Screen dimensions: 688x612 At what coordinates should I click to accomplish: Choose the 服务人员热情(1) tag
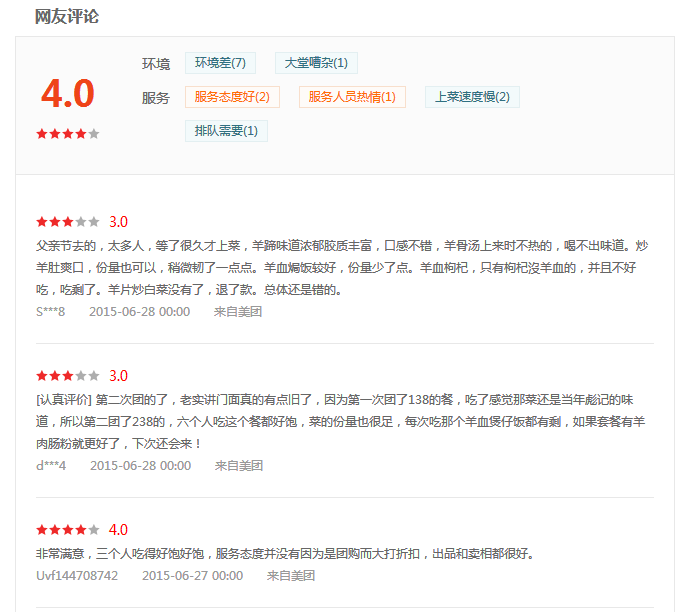352,97
